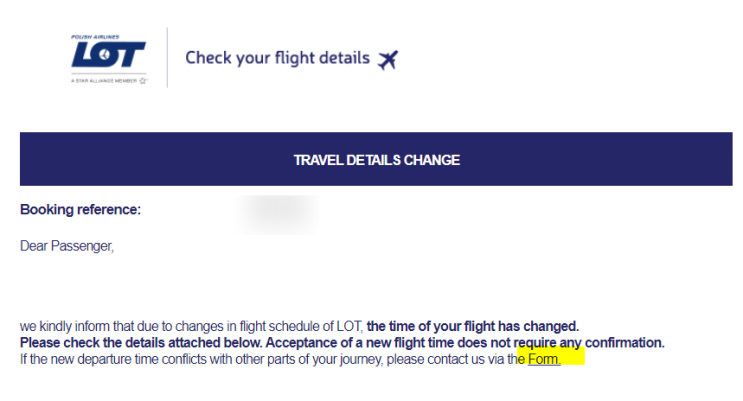Click the Check your flight details heading
The image size is (743, 401).
pos(278,58)
